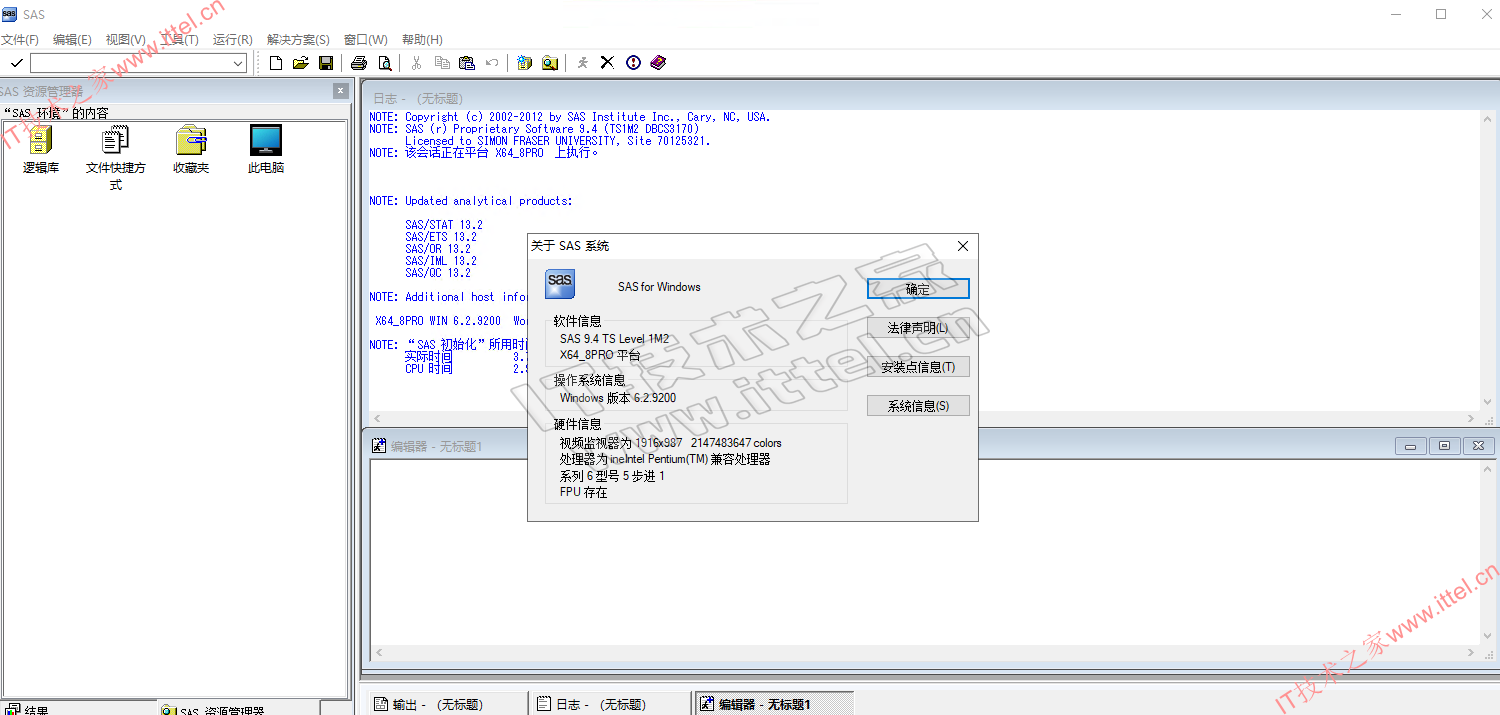This screenshot has height=715, width=1500.
Task: Click the 法律声明(L) button
Action: (x=918, y=327)
